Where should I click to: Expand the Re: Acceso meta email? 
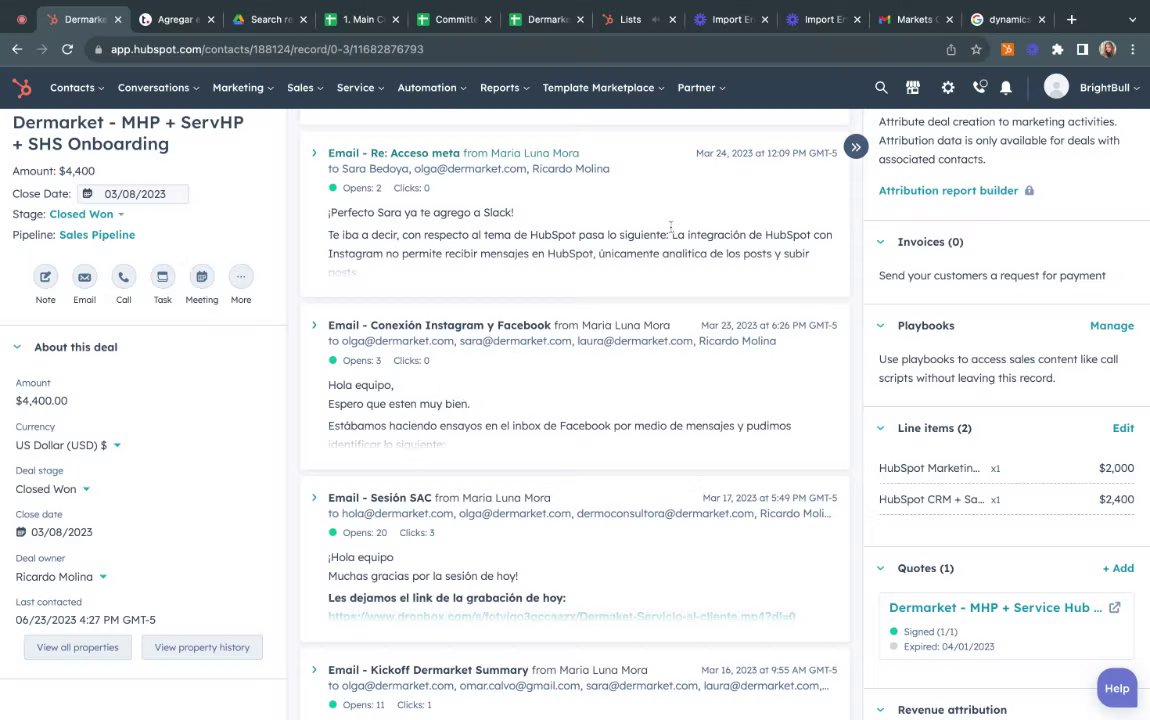pos(315,153)
